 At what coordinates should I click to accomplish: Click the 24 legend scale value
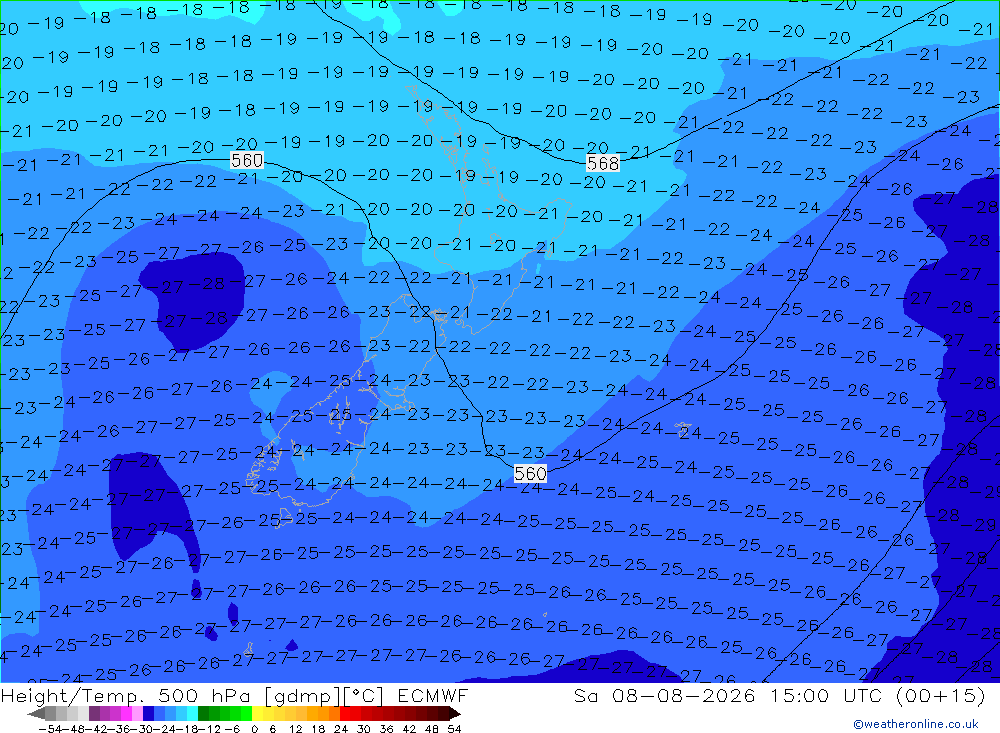pos(341,729)
